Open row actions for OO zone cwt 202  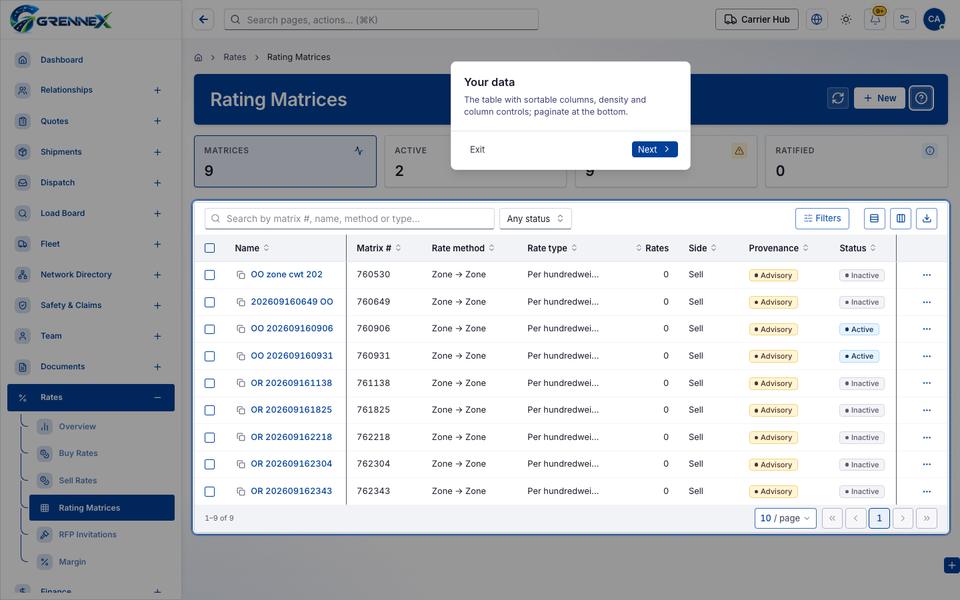tap(927, 275)
